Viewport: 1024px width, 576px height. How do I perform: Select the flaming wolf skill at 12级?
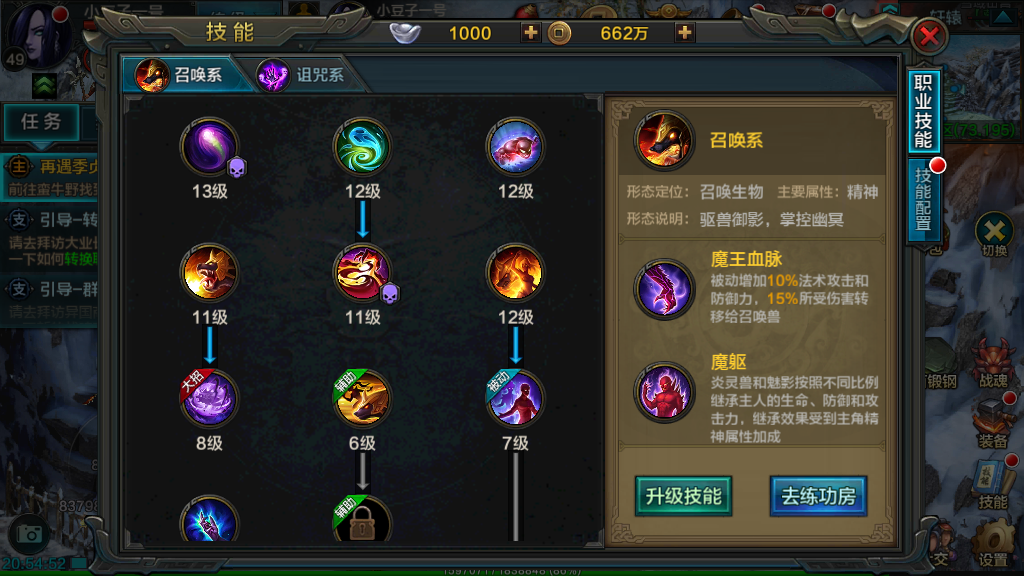tap(515, 272)
